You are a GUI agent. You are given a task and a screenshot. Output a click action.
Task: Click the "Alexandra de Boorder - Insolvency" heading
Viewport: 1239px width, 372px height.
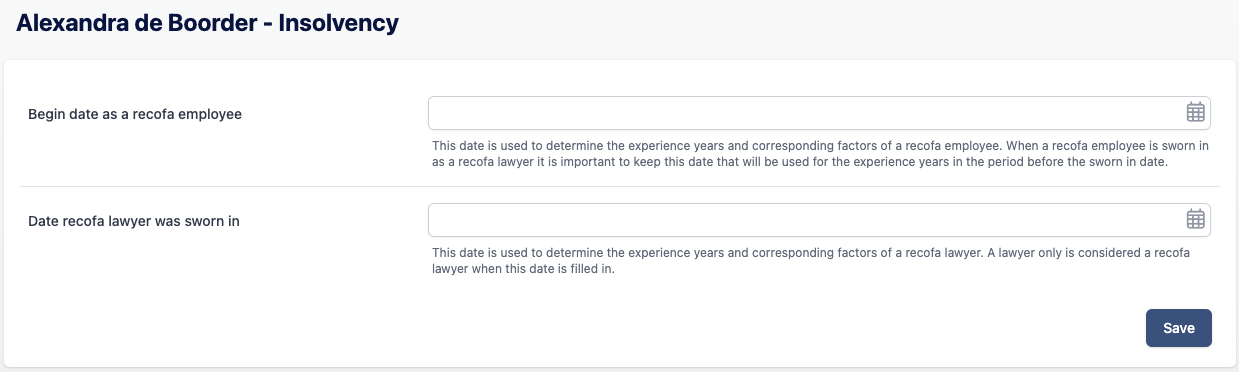pos(208,24)
